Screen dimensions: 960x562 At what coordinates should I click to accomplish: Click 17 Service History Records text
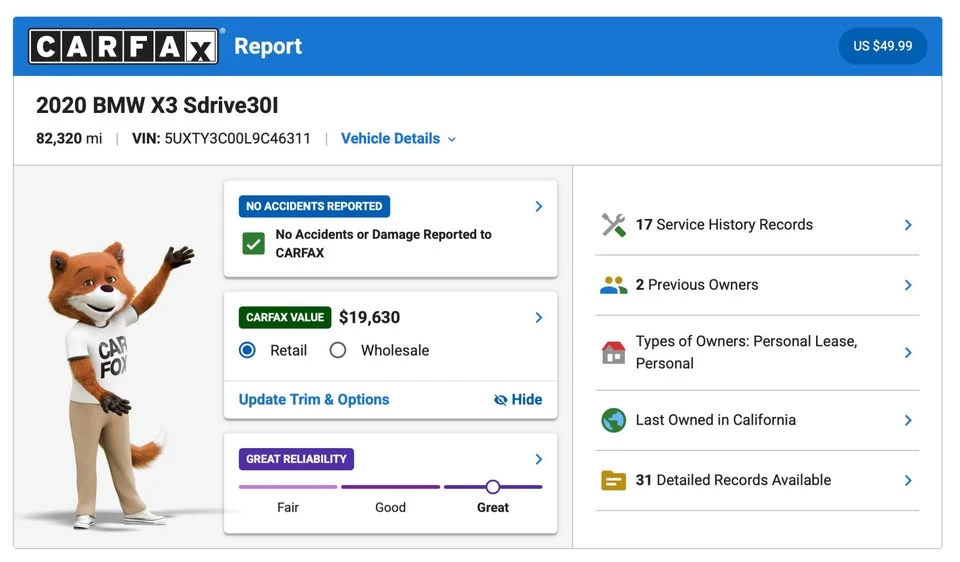point(724,225)
